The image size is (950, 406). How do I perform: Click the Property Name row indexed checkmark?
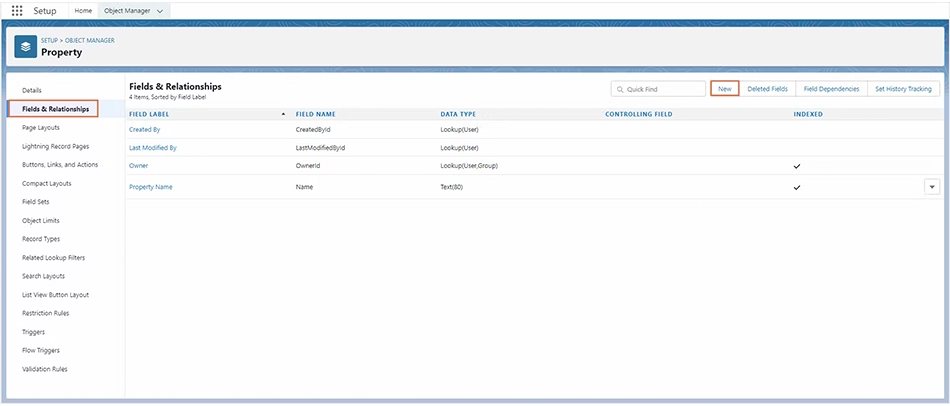click(x=797, y=188)
